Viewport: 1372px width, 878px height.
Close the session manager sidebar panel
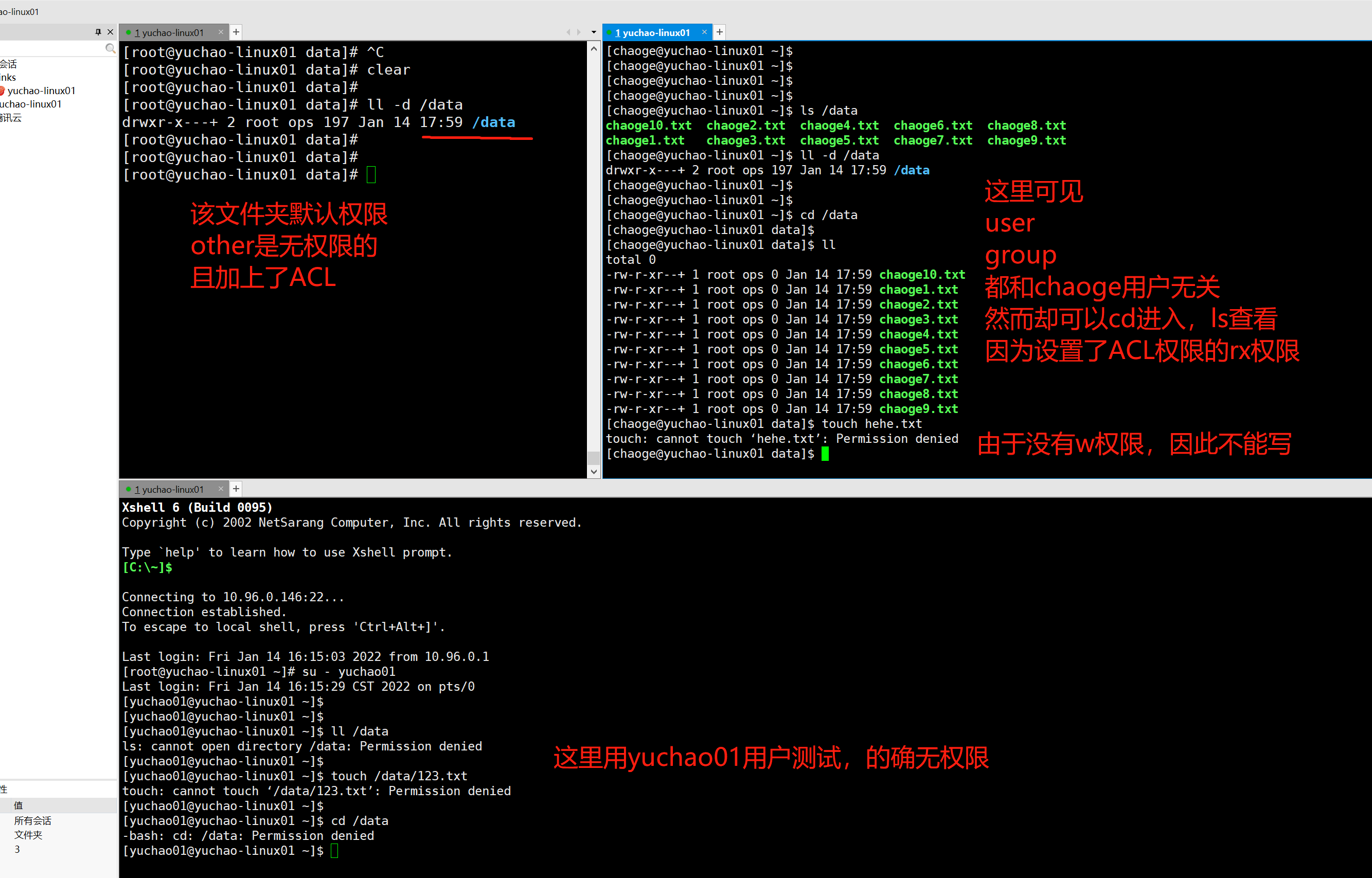[111, 32]
